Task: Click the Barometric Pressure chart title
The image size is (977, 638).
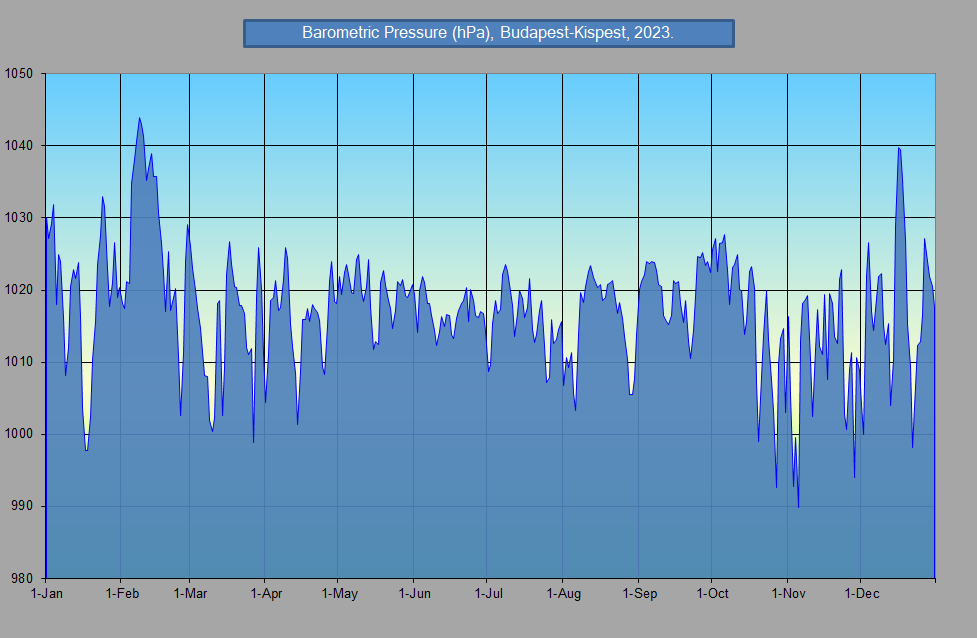Action: (488, 33)
